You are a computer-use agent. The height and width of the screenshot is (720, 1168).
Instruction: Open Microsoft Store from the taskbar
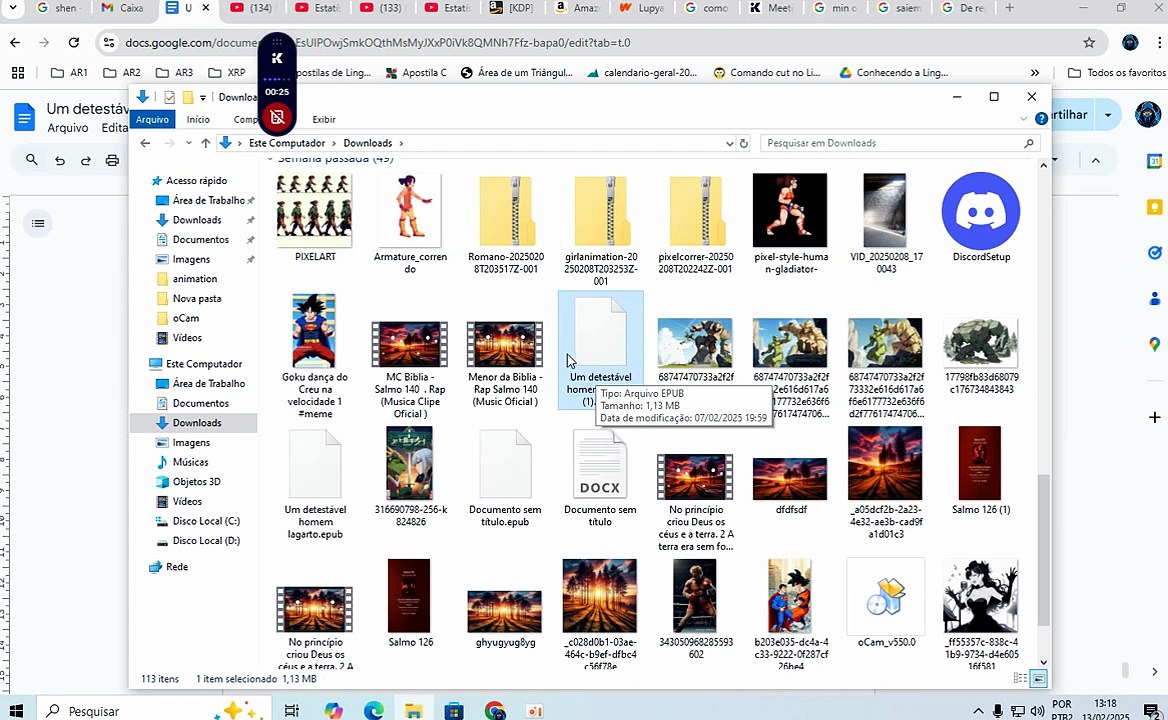454,710
